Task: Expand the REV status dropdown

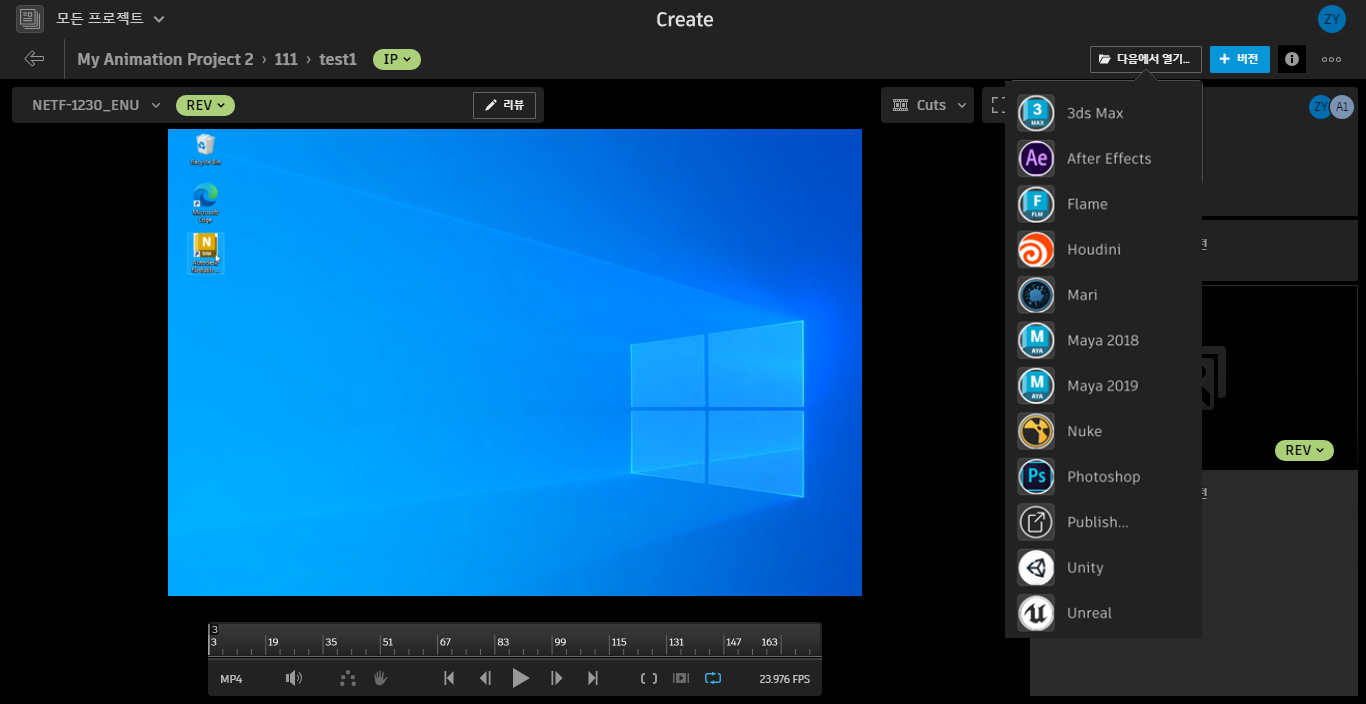Action: pyautogui.click(x=205, y=105)
